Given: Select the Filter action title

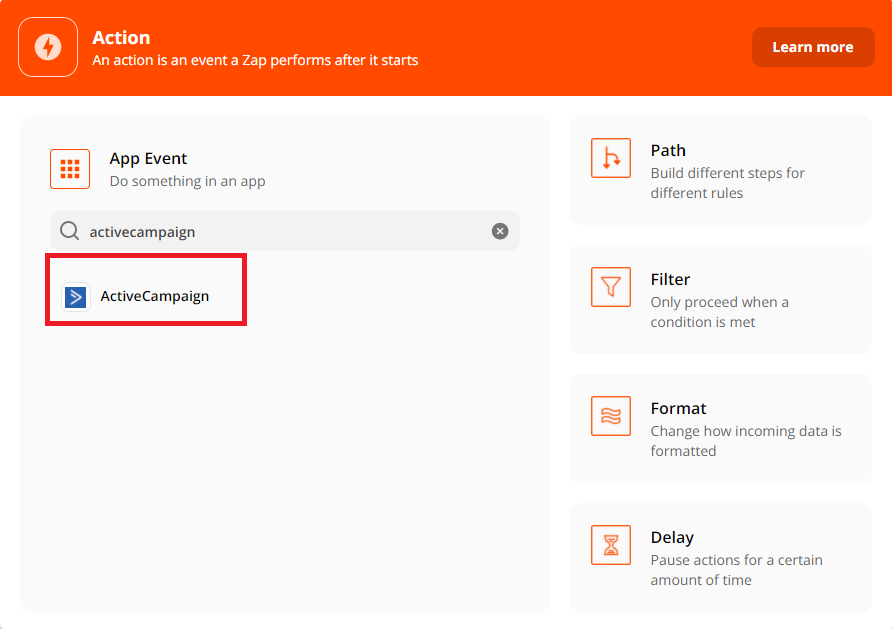Looking at the screenshot, I should point(670,279).
